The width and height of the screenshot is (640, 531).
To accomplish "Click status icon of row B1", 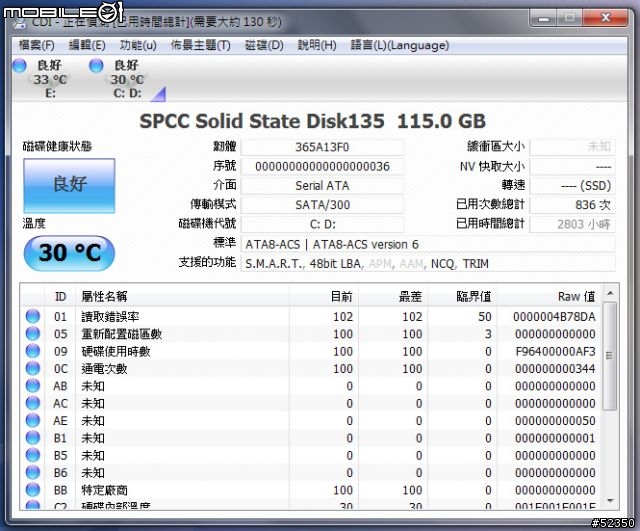I will pyautogui.click(x=33, y=438).
